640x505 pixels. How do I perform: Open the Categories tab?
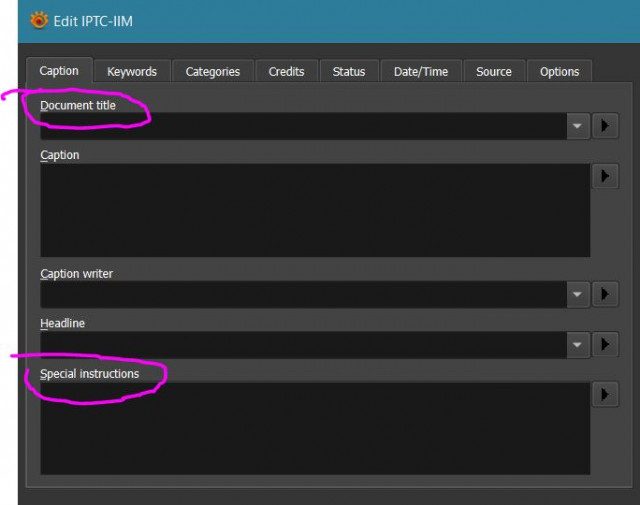coord(213,71)
